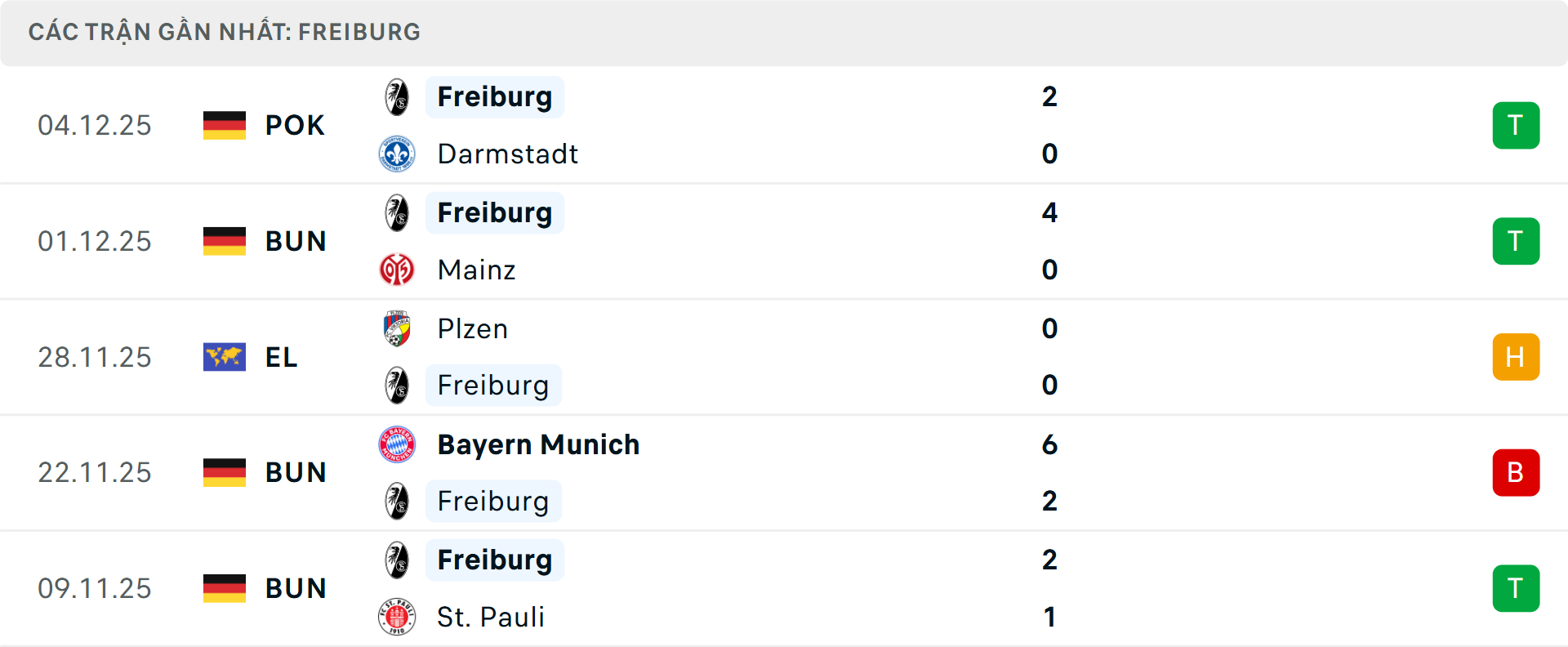Click the Europa League flag icon

pyautogui.click(x=225, y=357)
